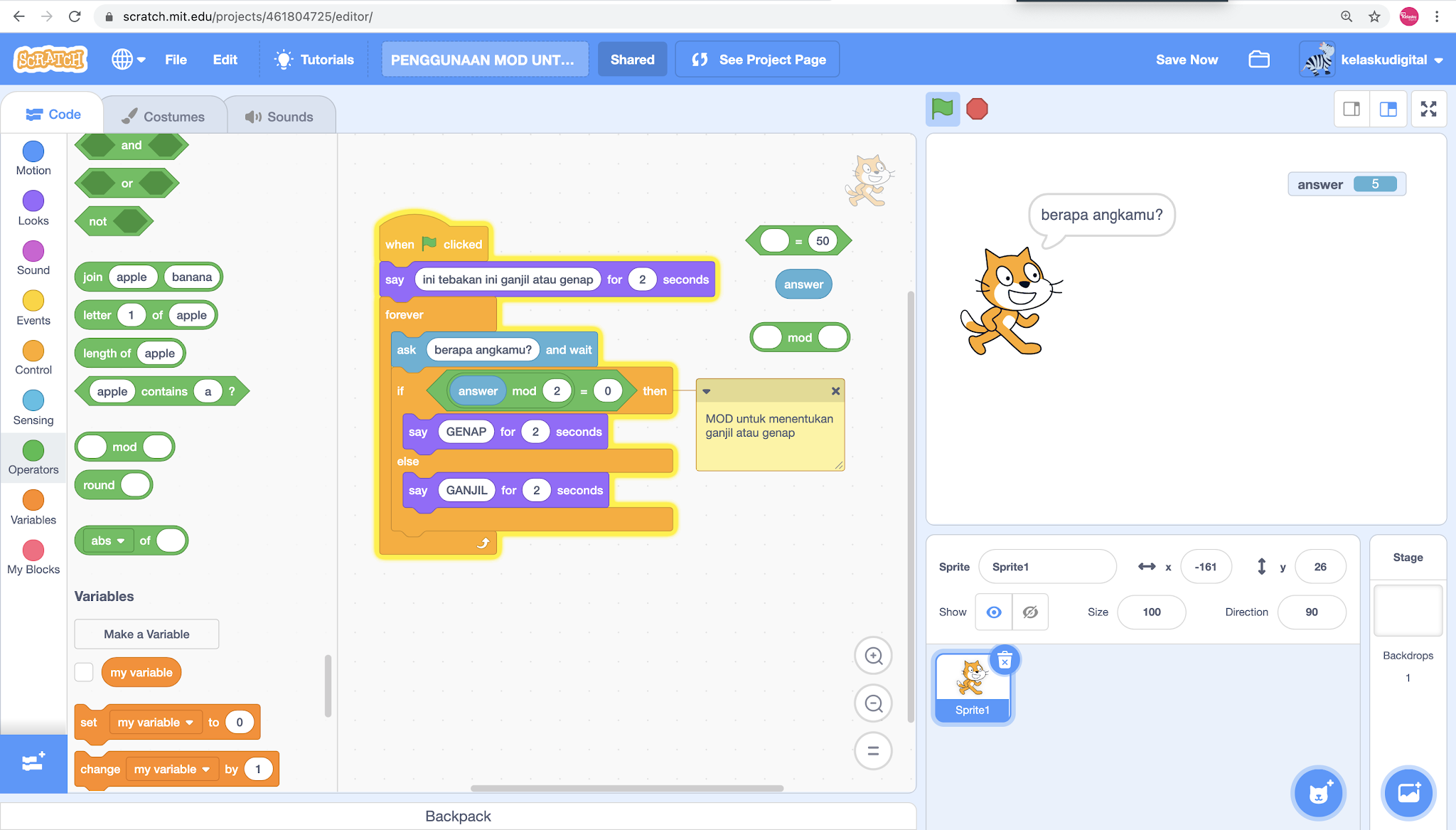Stop the project with the red stop sign
The image size is (1456, 830).
point(978,109)
